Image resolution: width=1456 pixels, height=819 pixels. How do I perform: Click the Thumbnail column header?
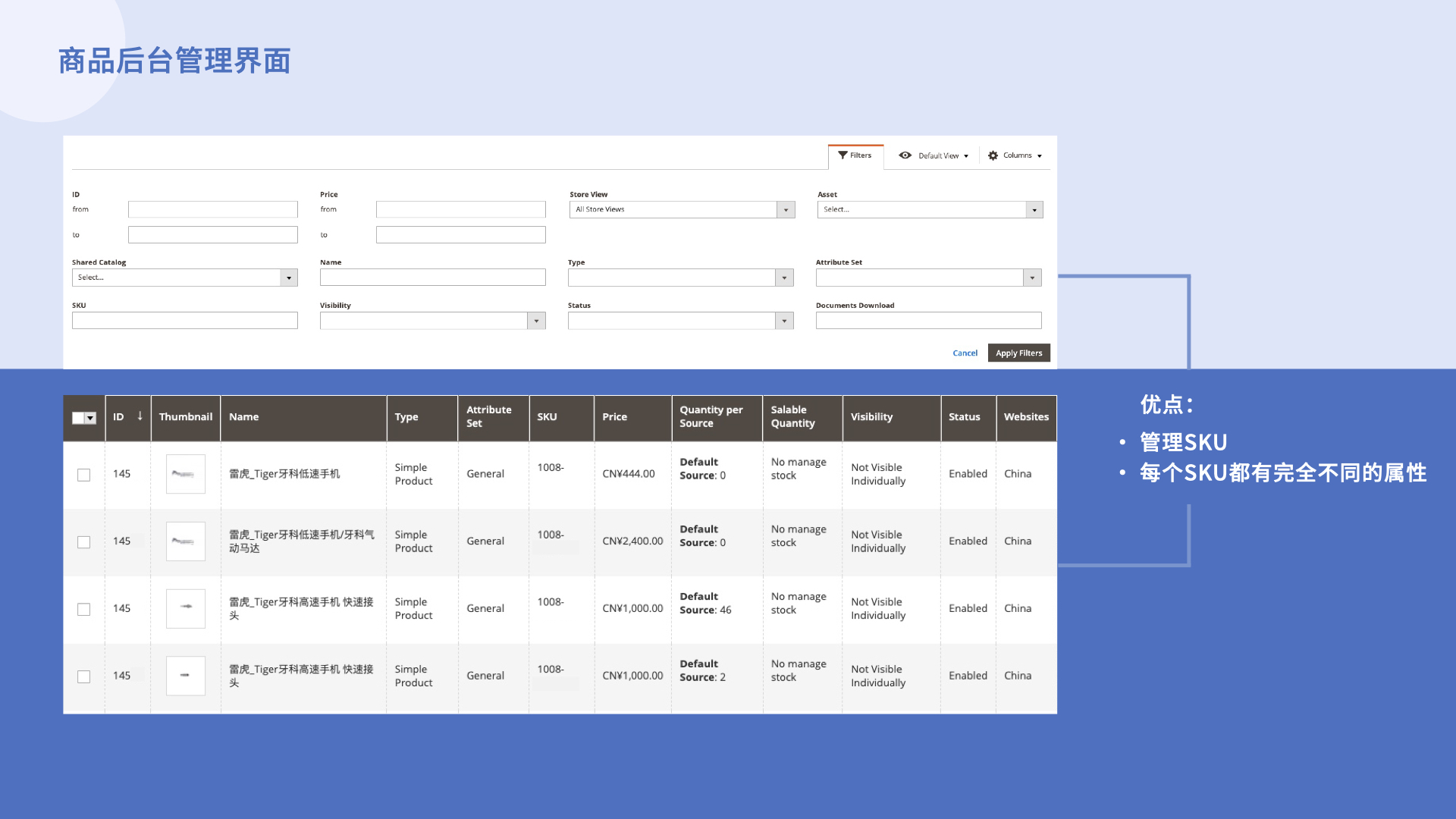tap(186, 417)
